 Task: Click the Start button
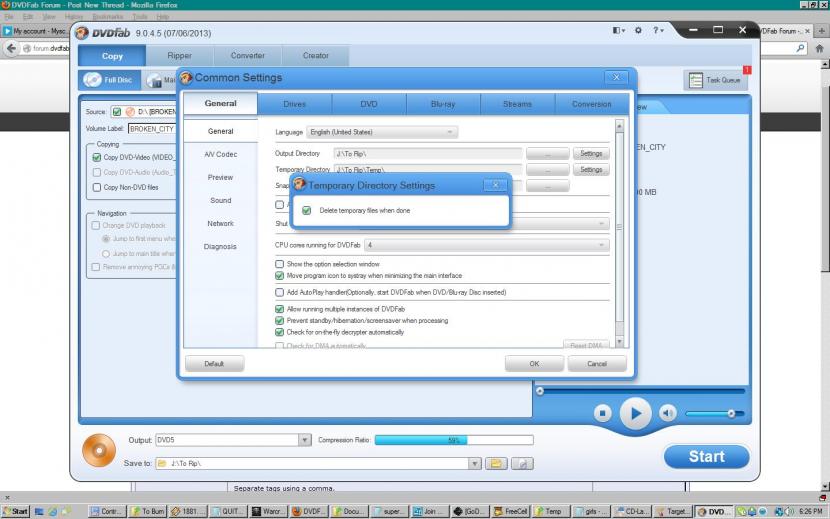[706, 457]
